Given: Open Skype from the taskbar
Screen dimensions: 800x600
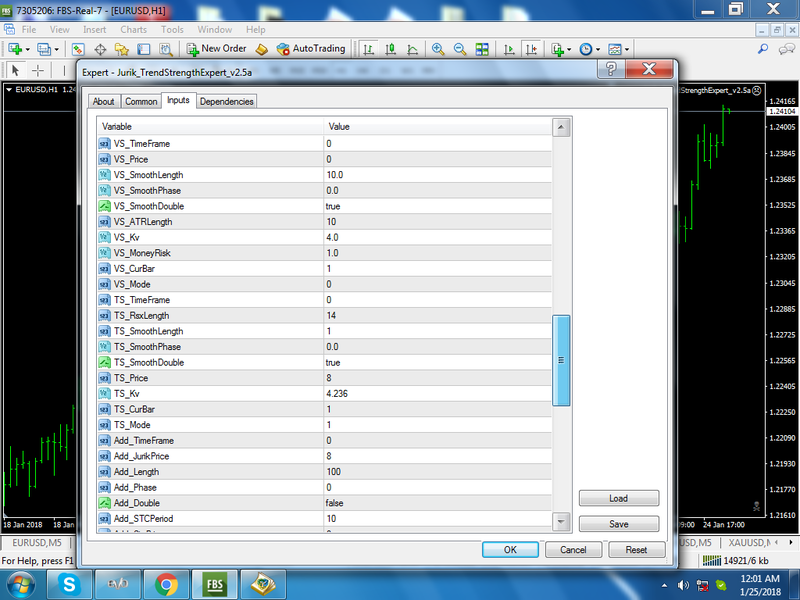Looking at the screenshot, I should tap(69, 585).
